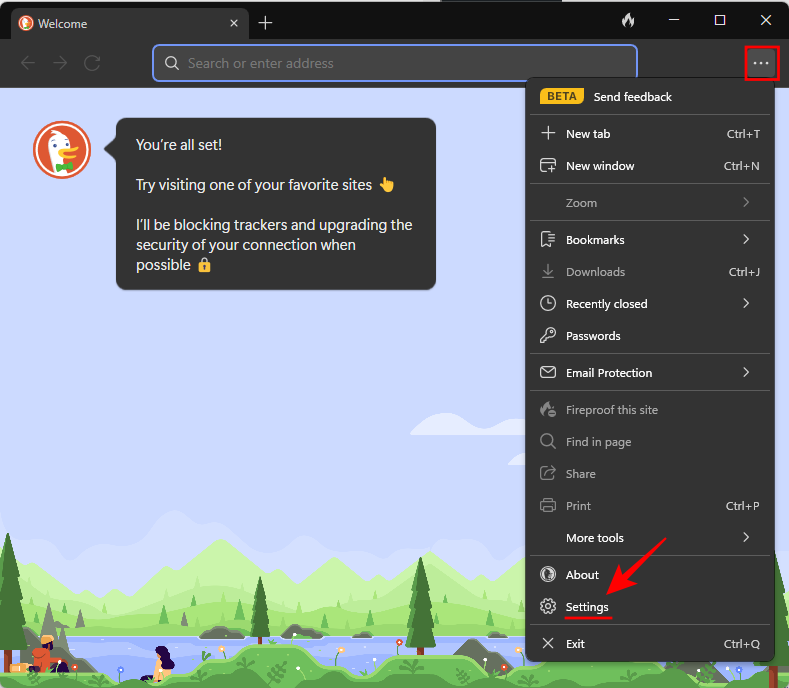Screen dimensions: 789x688
Task: Choose Share in menu
Action: (650, 474)
